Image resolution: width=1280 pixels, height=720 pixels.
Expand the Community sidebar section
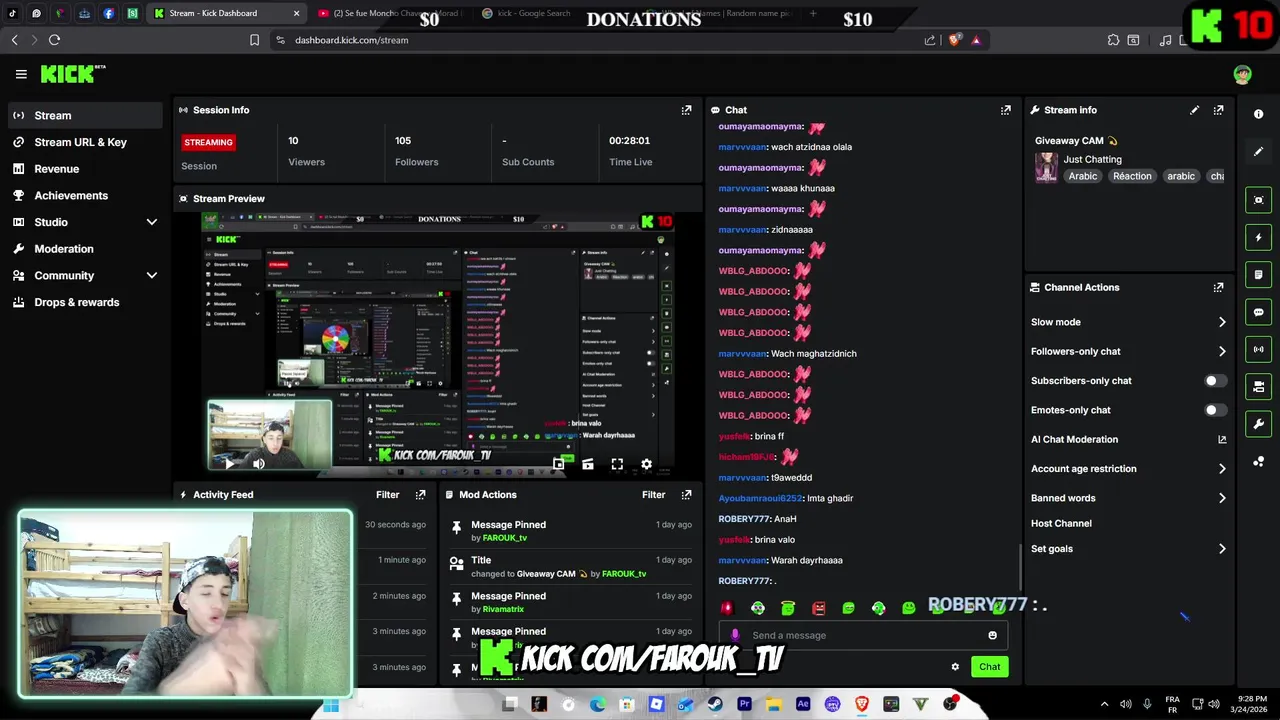coord(152,275)
